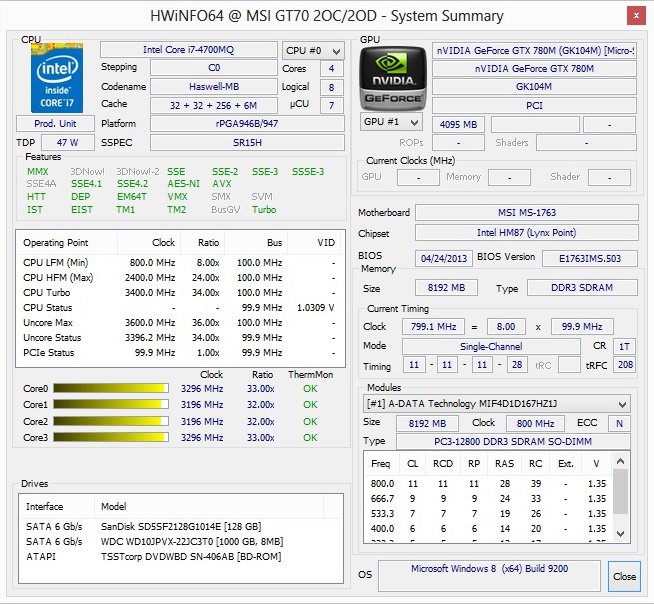Click the Intel Core i7 logo
The image size is (654, 604).
click(x=57, y=78)
